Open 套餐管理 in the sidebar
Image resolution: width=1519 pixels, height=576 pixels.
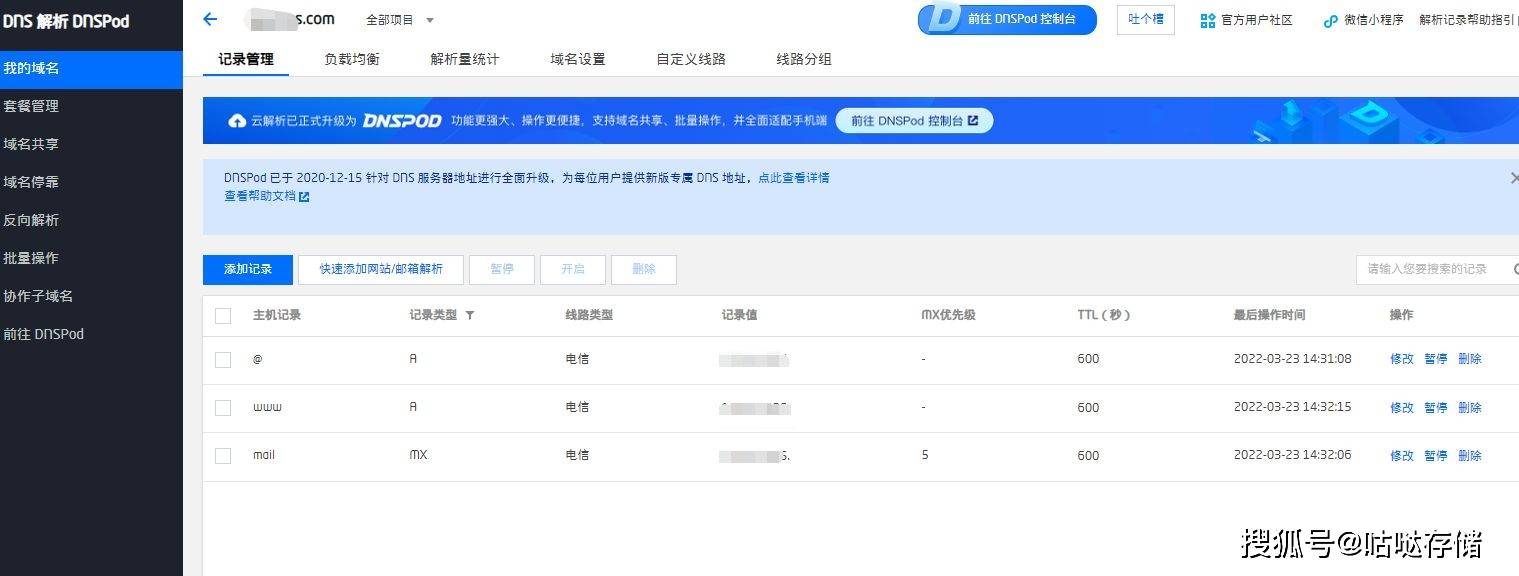[91, 106]
